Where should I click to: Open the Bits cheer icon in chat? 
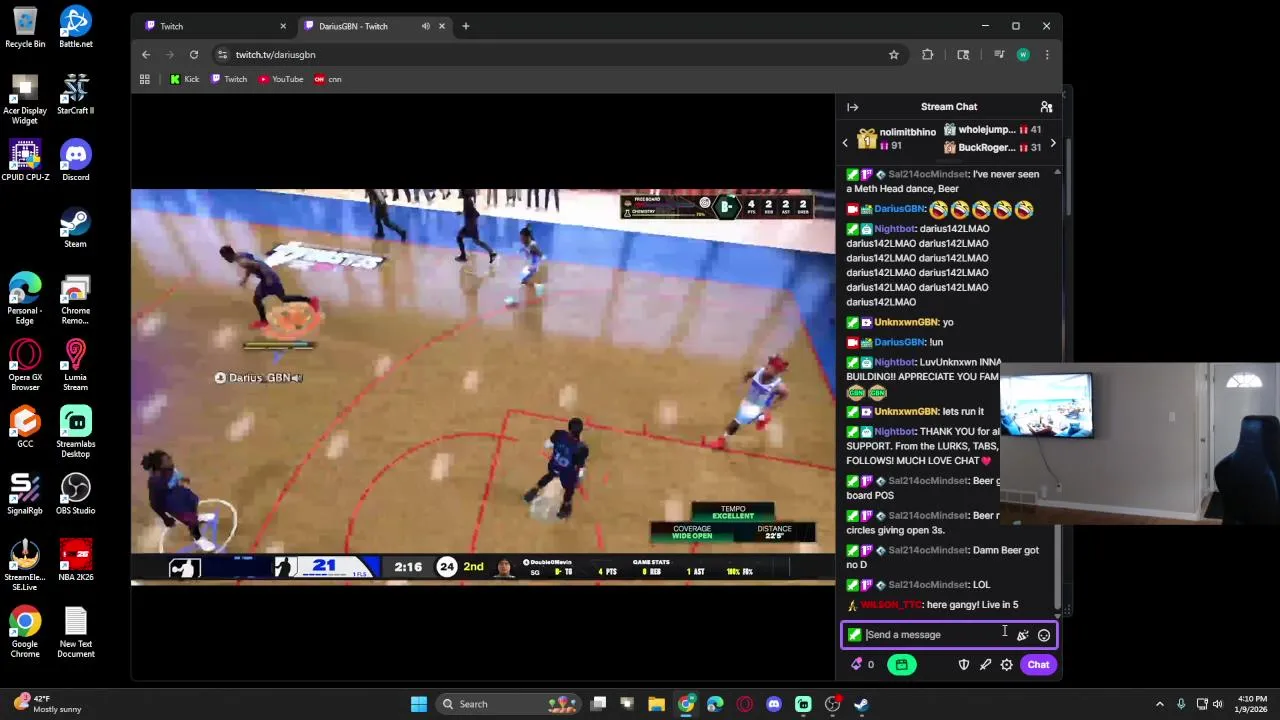(x=1022, y=635)
